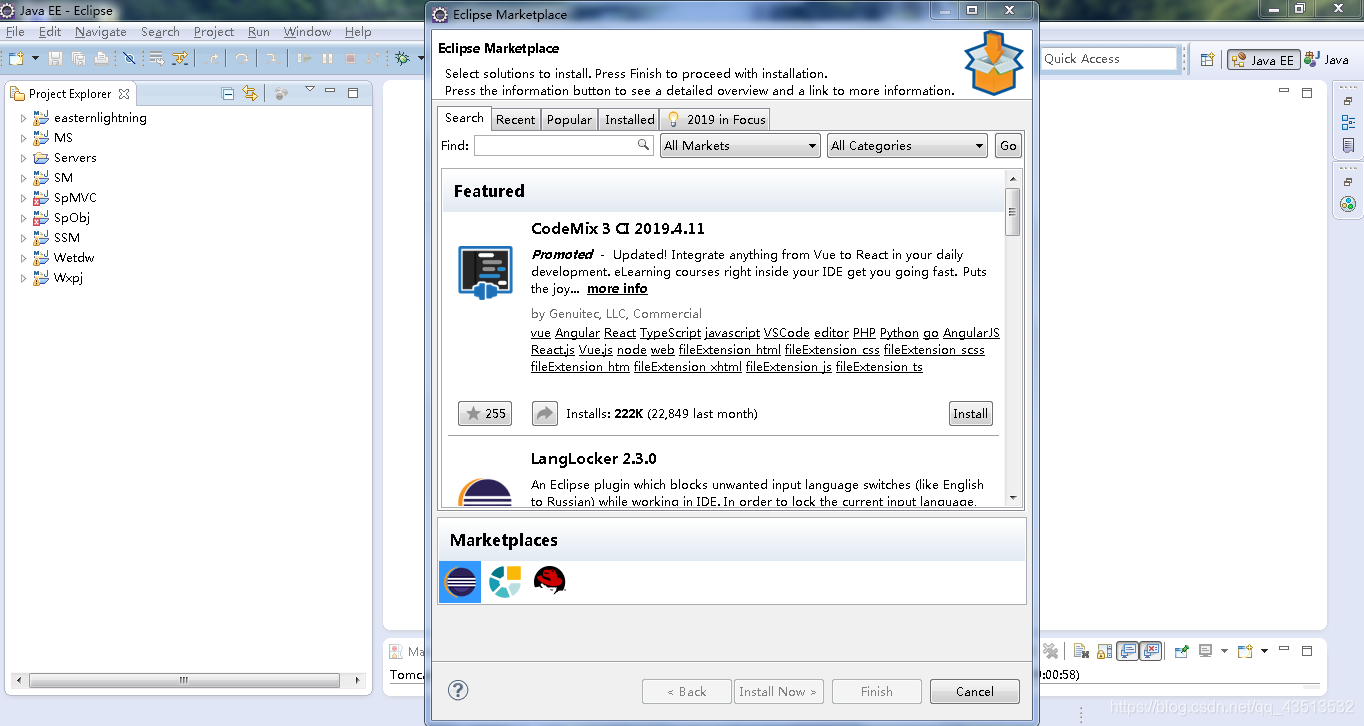1364x726 pixels.
Task: Open the New wizard dropdown arrow
Action: 33,59
